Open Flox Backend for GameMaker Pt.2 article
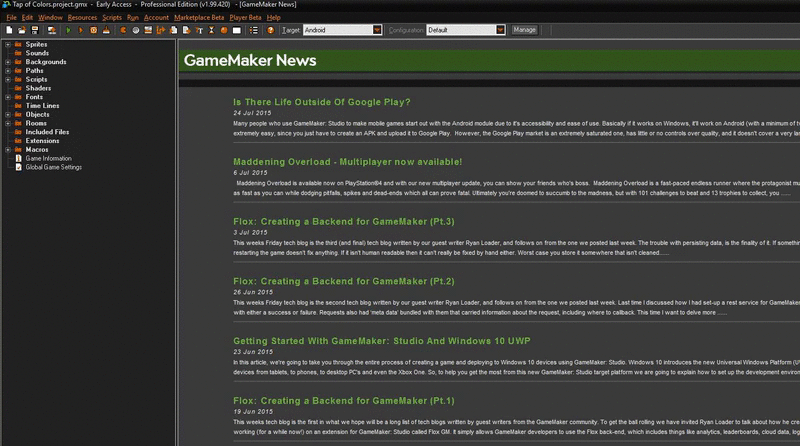 click(343, 281)
